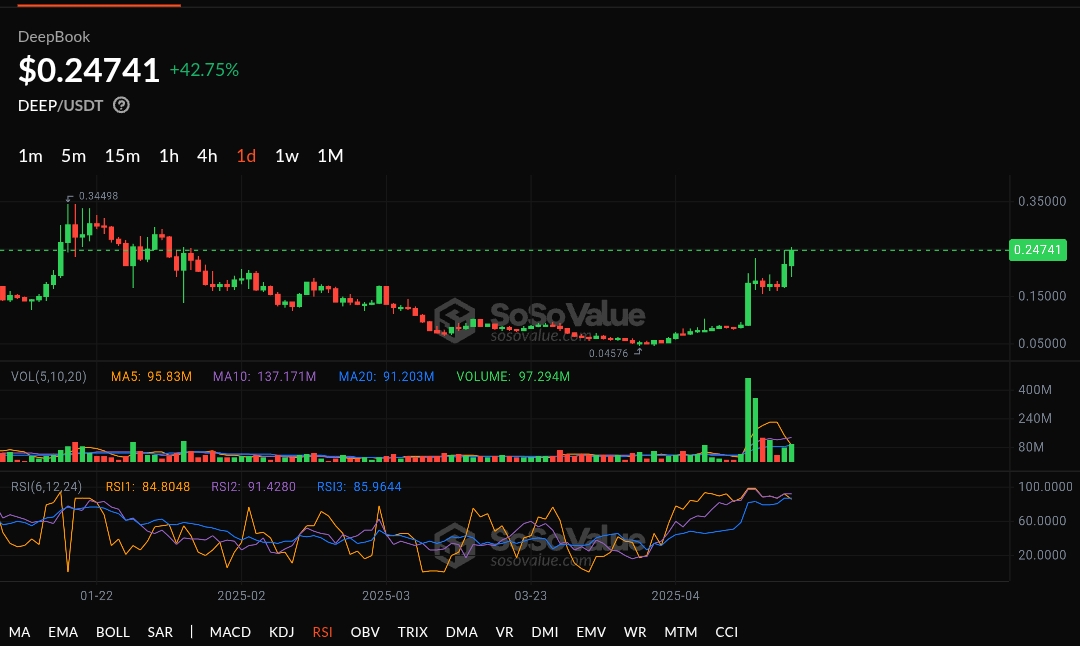
Task: Click the VOL(5,10,20) legend label
Action: tap(49, 377)
